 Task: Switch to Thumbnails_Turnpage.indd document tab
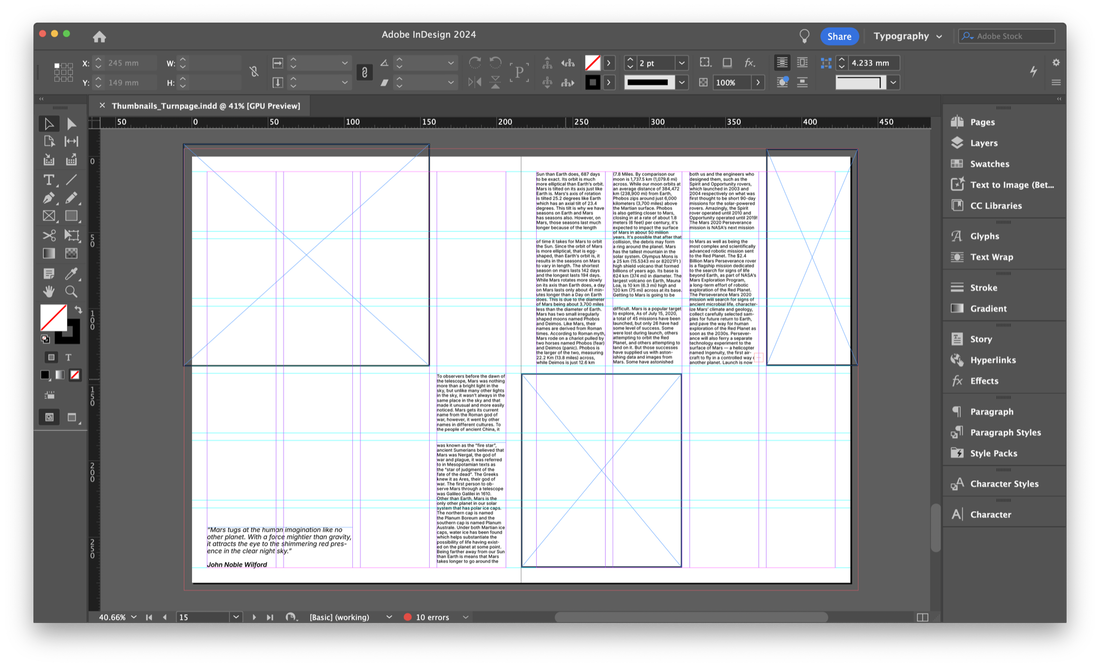(x=206, y=106)
